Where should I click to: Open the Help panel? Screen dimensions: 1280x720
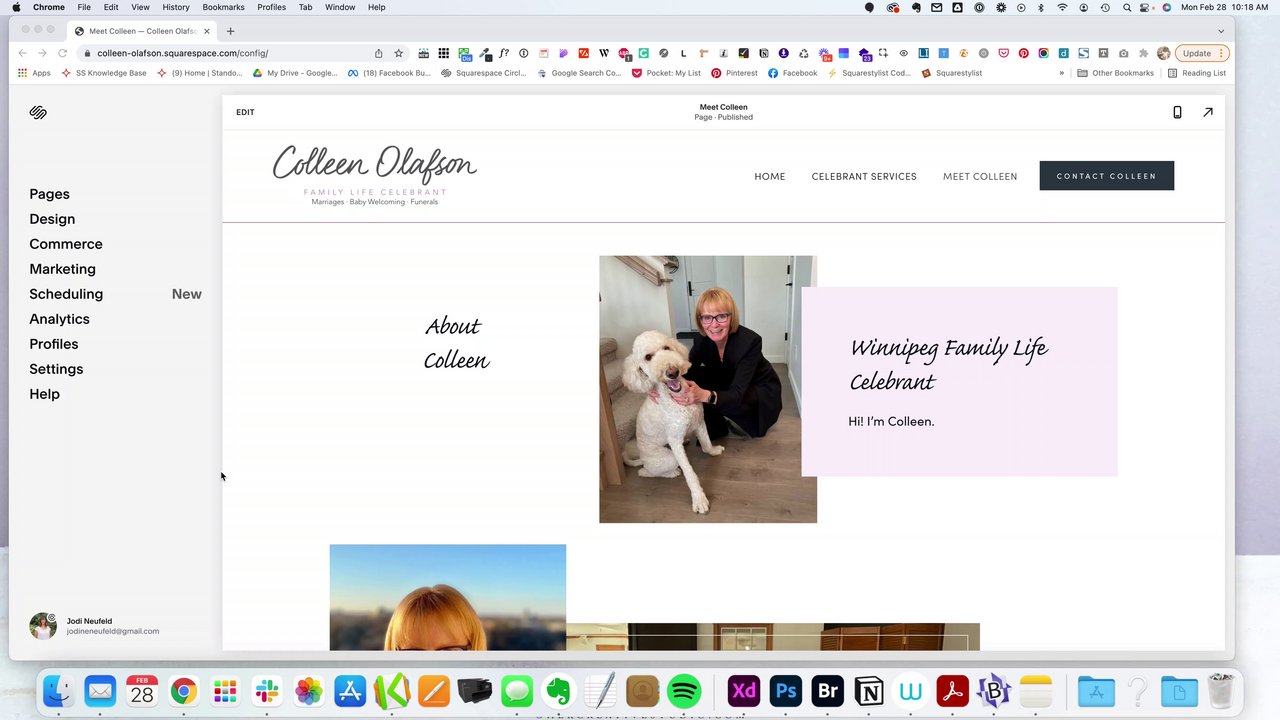tap(44, 394)
